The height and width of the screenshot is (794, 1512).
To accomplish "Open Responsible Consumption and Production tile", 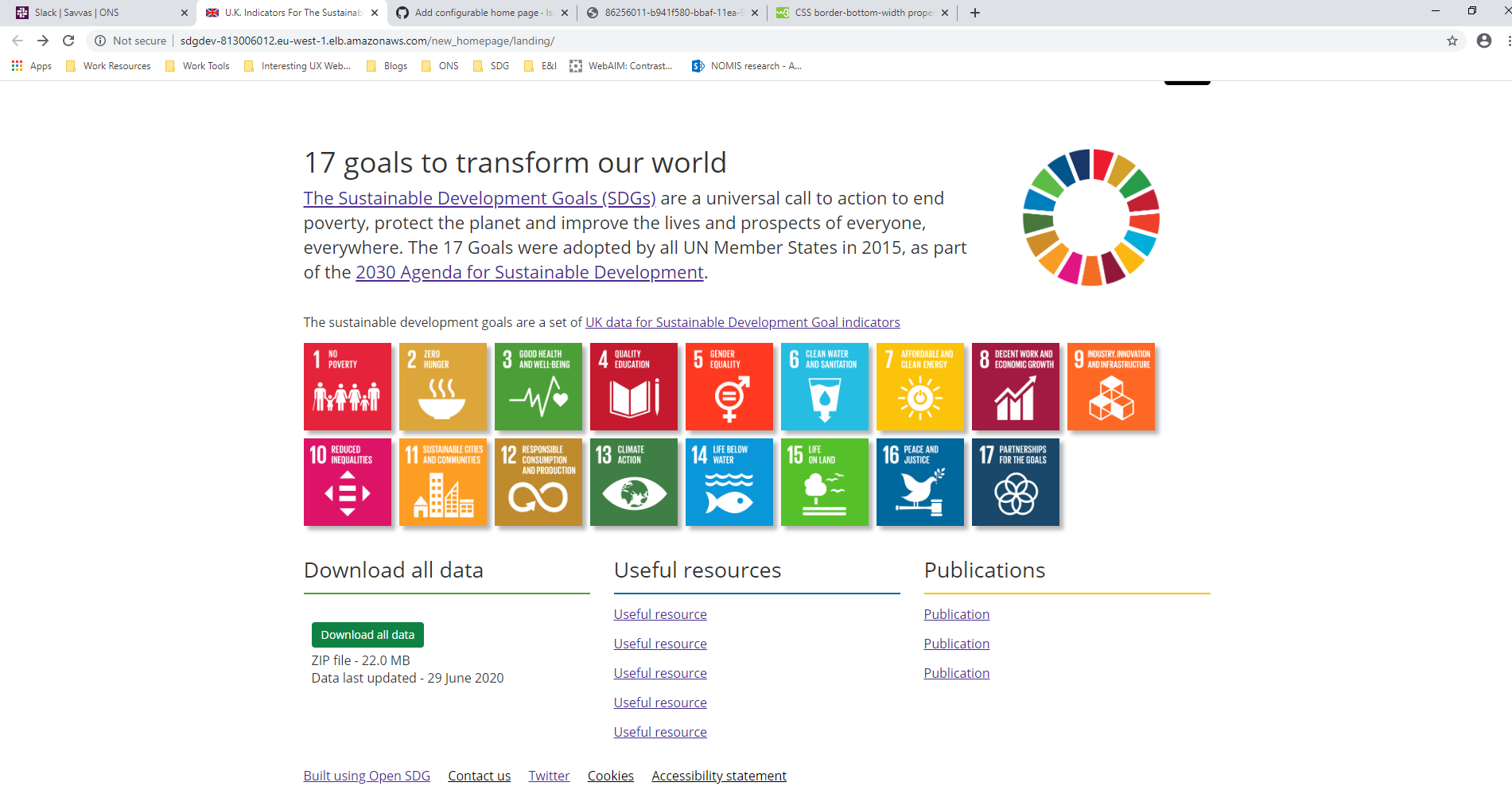I will tap(538, 482).
